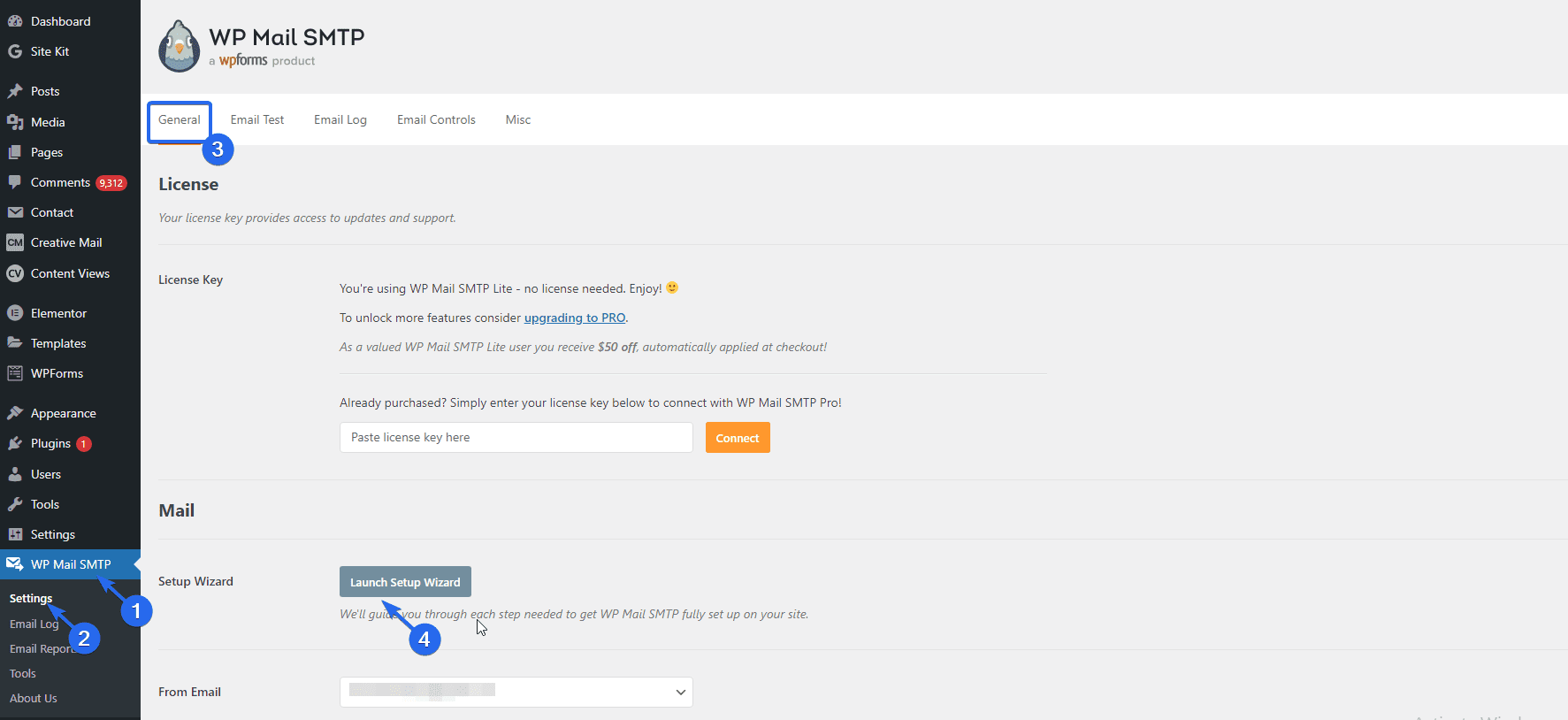Open the General tab
Image resolution: width=1568 pixels, height=720 pixels.
coord(180,120)
